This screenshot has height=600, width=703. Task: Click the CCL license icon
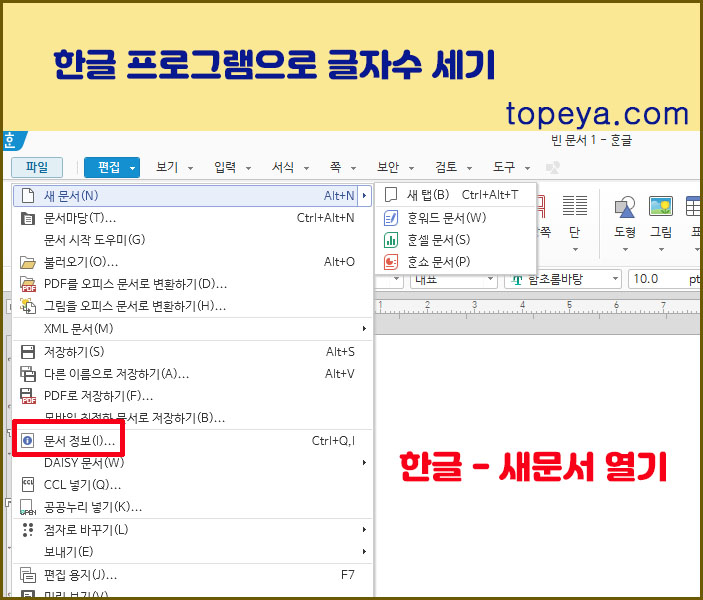[28, 485]
